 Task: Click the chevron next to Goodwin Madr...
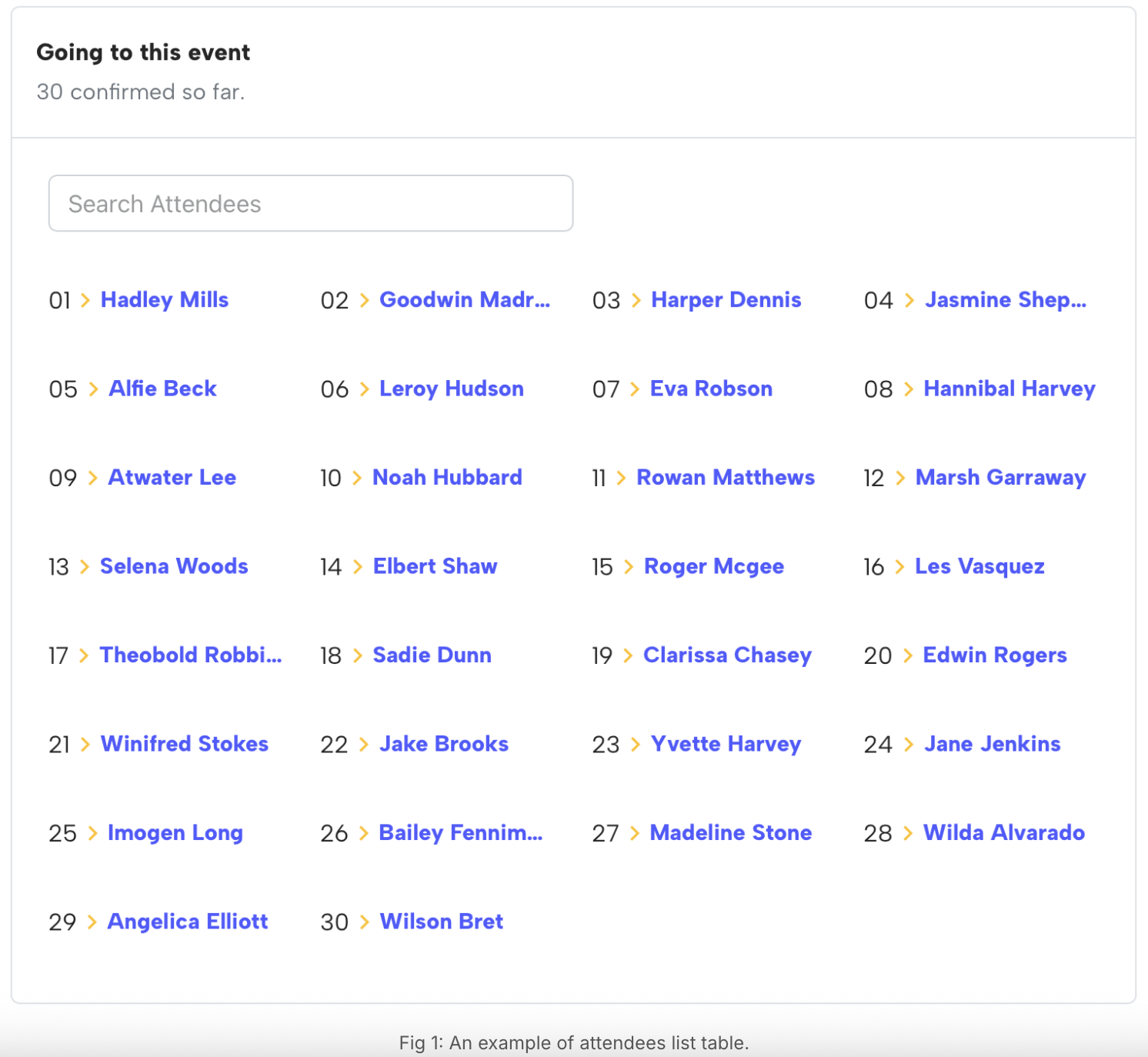click(x=364, y=300)
